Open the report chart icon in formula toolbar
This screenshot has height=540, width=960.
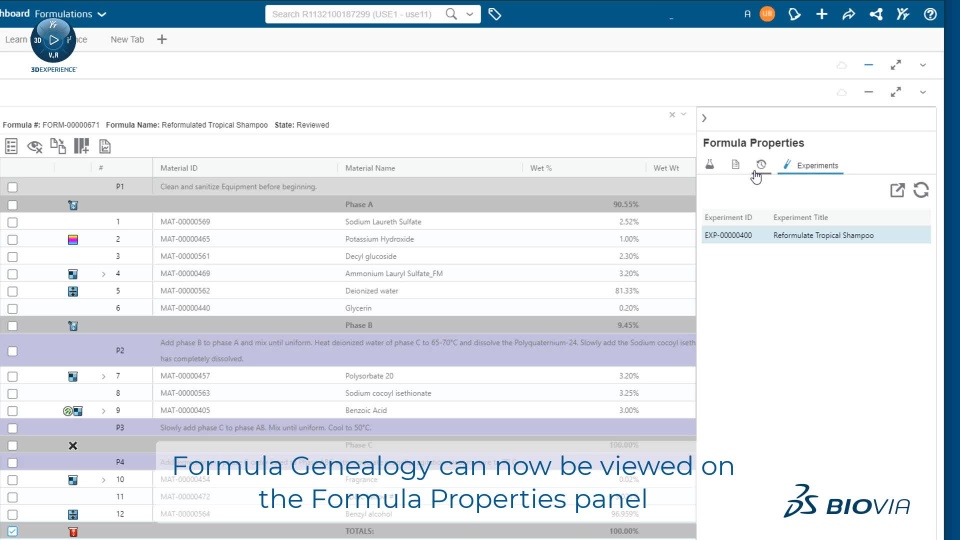click(x=105, y=146)
